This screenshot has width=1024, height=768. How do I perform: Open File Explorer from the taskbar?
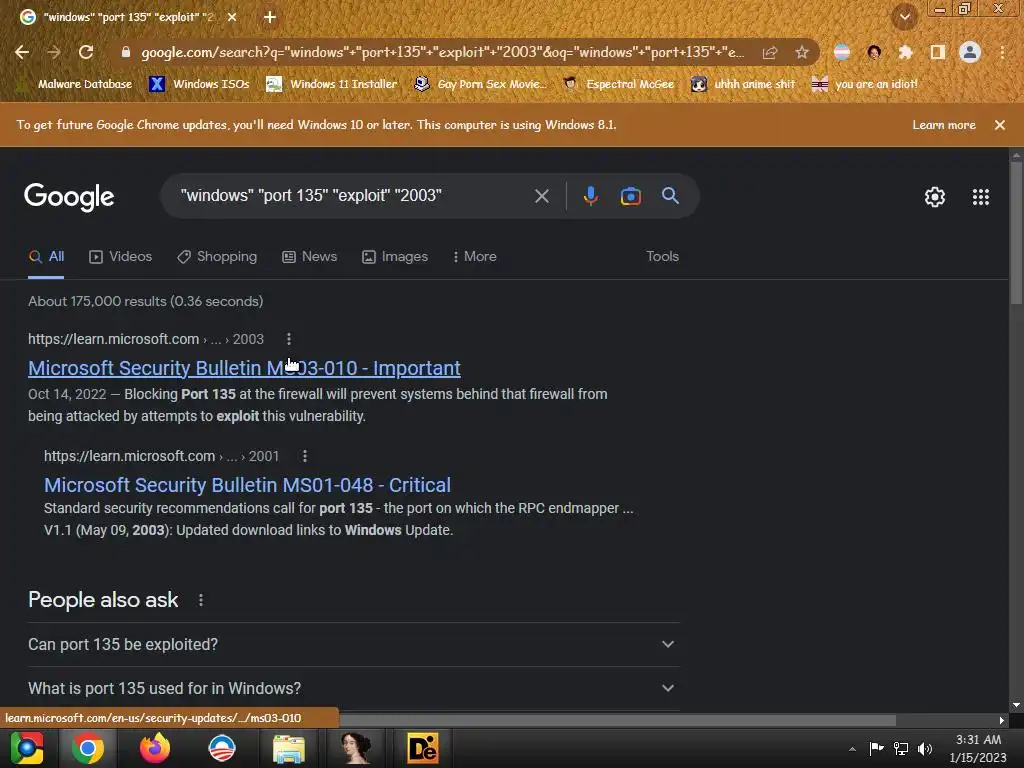point(289,748)
